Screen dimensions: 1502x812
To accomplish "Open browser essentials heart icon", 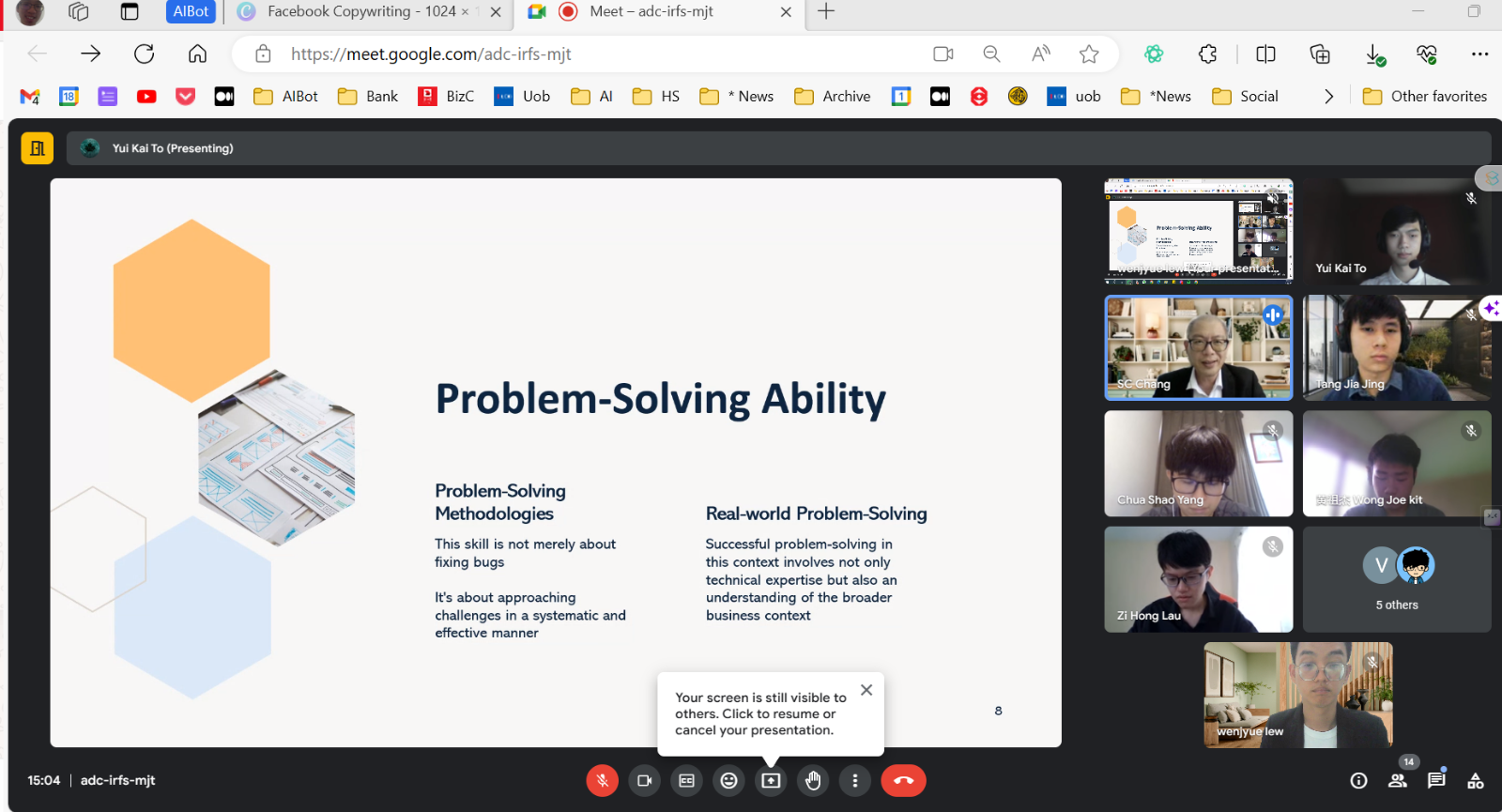I will pyautogui.click(x=1427, y=54).
